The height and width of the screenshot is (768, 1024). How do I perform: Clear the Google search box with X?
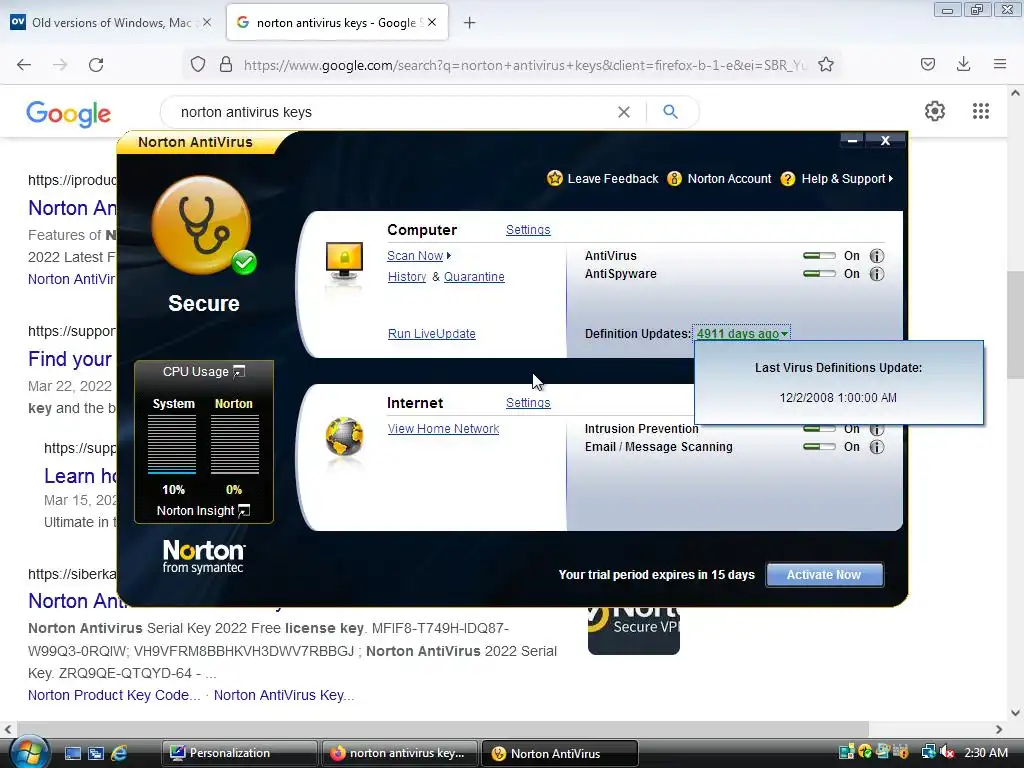tap(624, 112)
